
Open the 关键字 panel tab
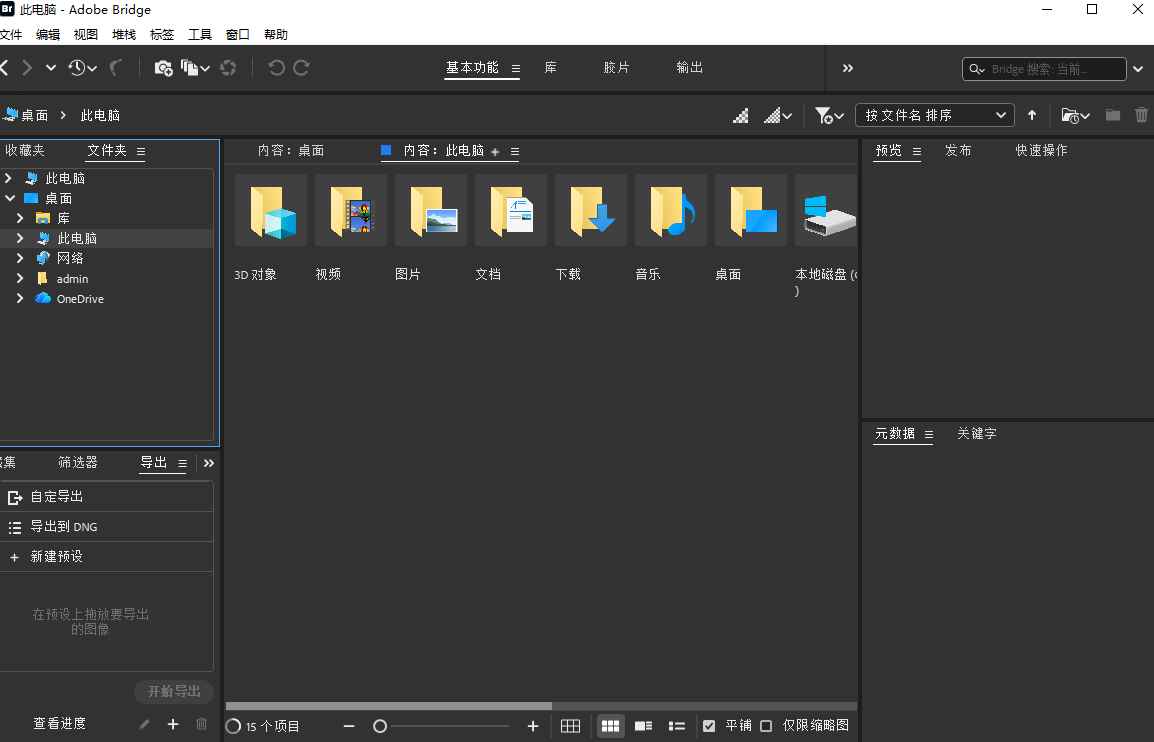click(977, 434)
